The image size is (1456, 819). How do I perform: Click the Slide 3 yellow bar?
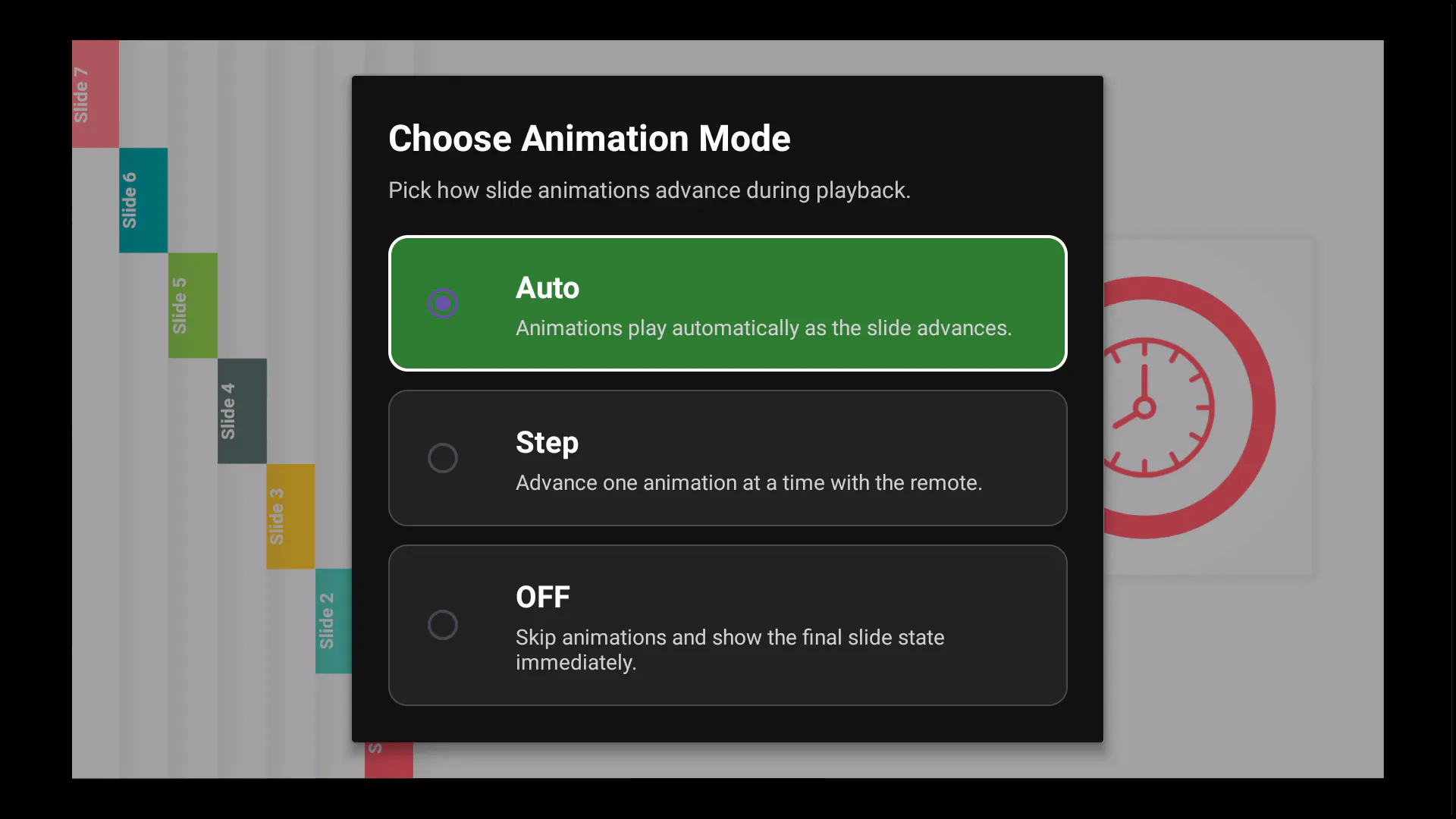(290, 516)
